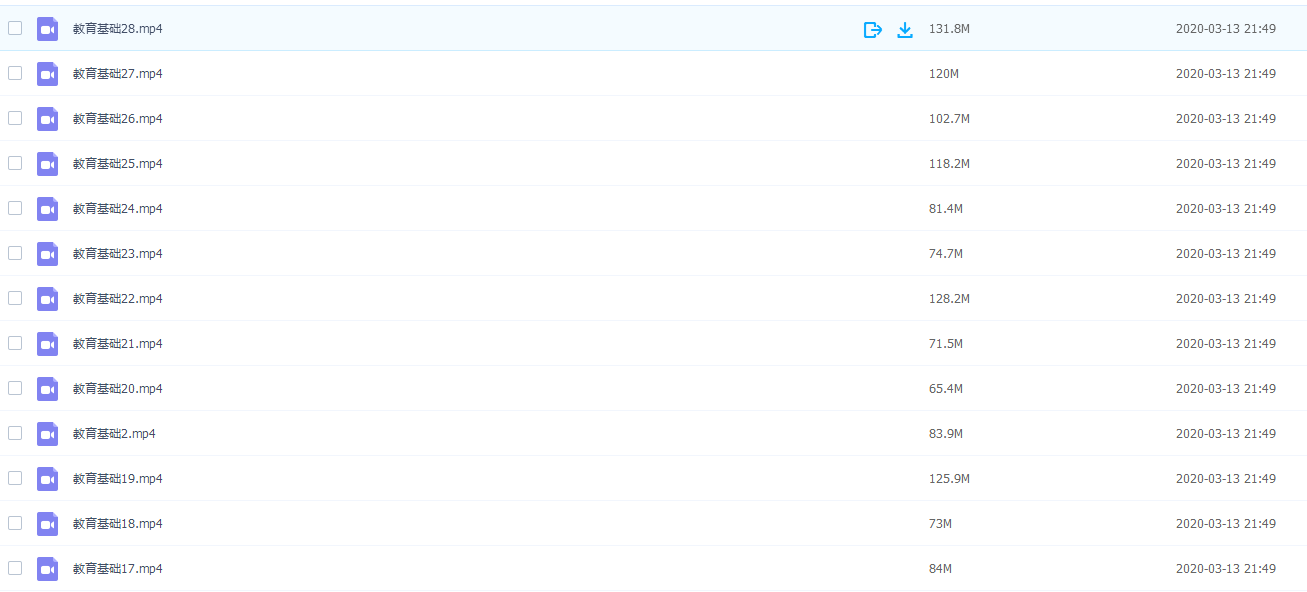Click the 131.8M file size value

(949, 29)
